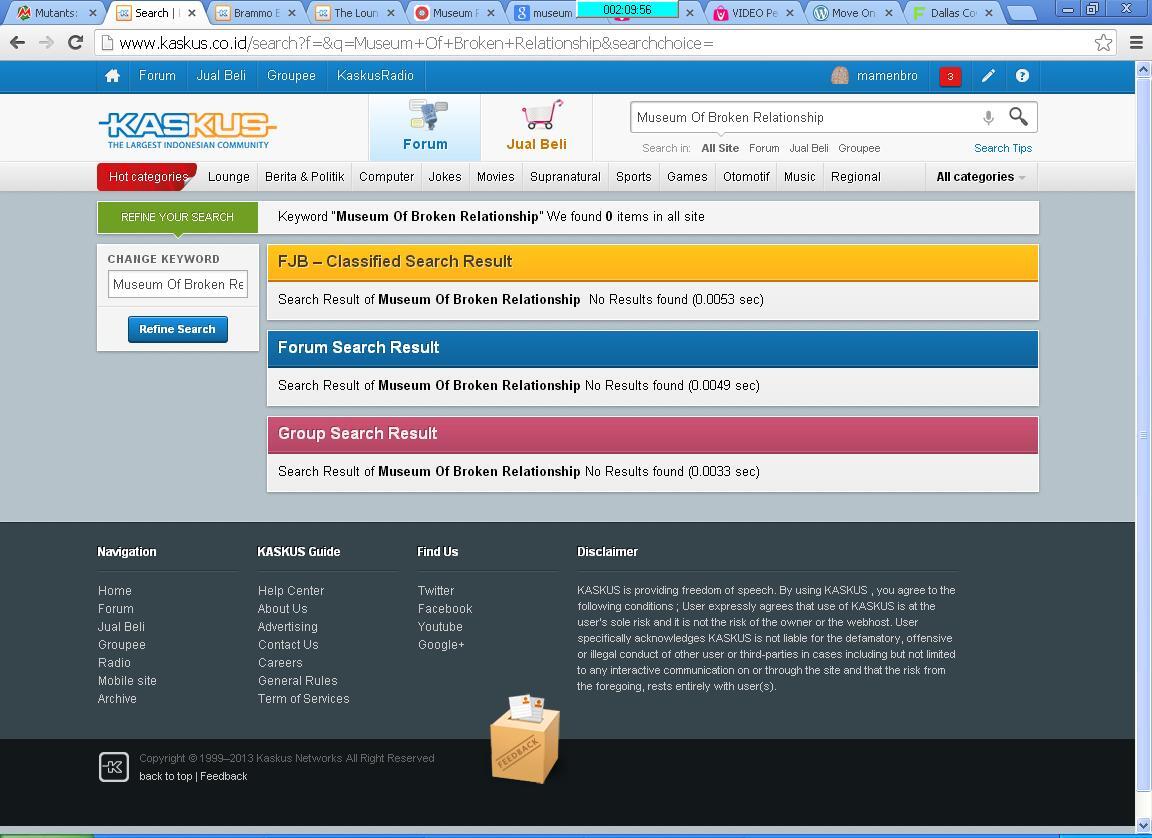The image size is (1152, 838).
Task: Open the Chrome hamburger menu
Action: point(1136,43)
